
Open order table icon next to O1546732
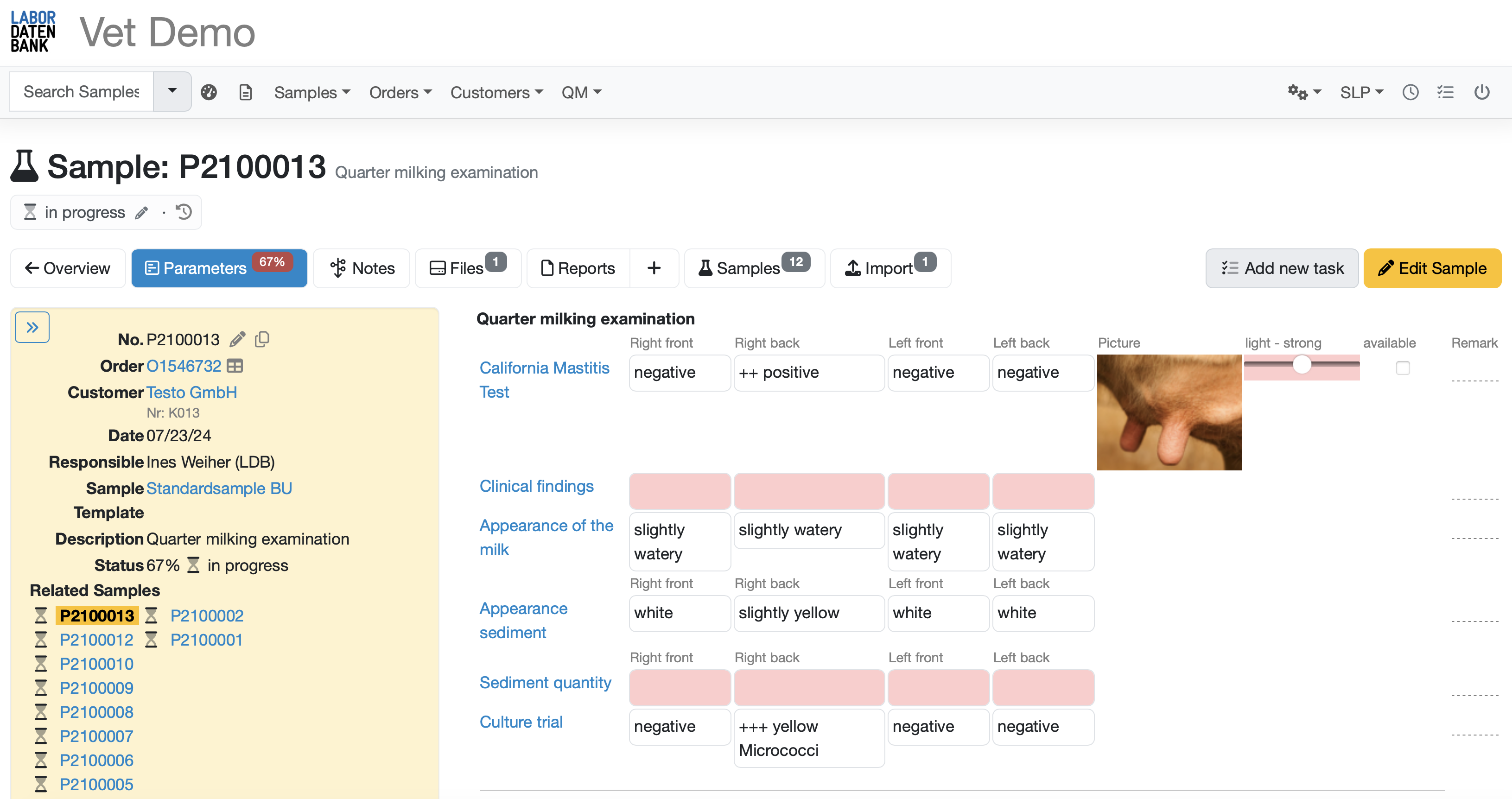coord(235,366)
